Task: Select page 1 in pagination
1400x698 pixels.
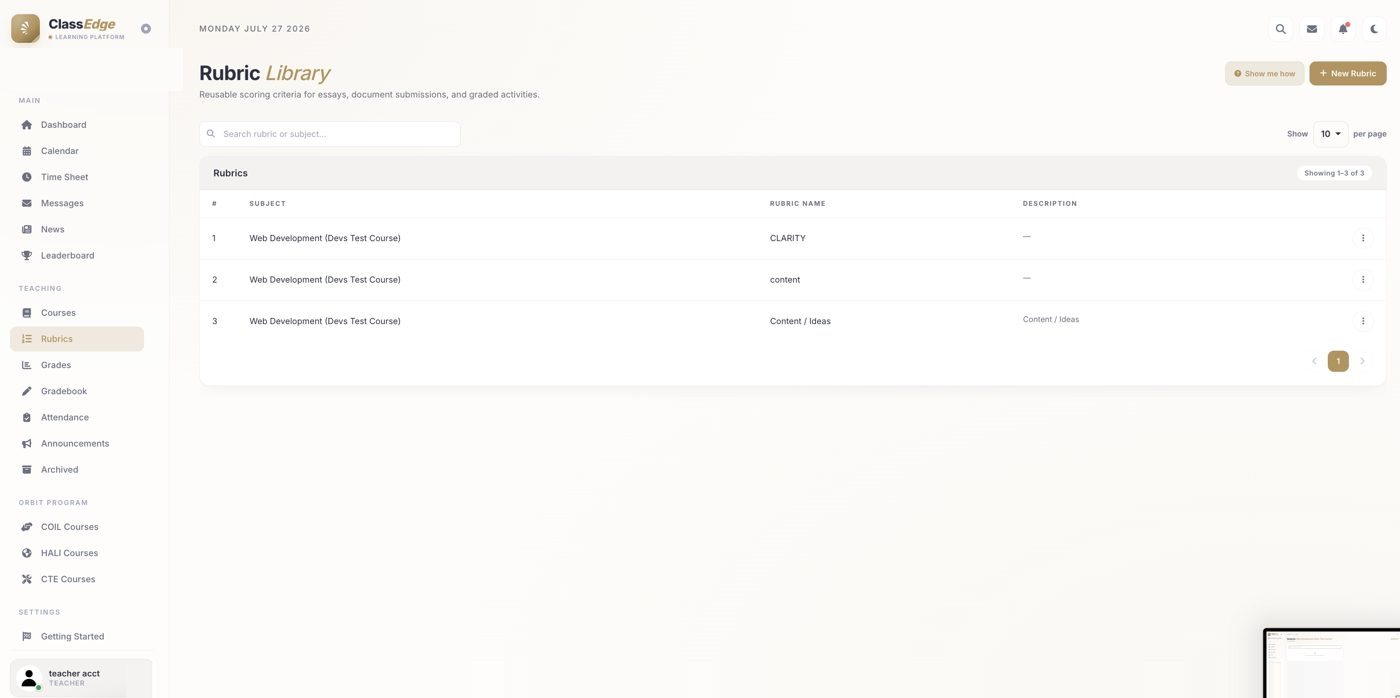Action: coord(1338,361)
